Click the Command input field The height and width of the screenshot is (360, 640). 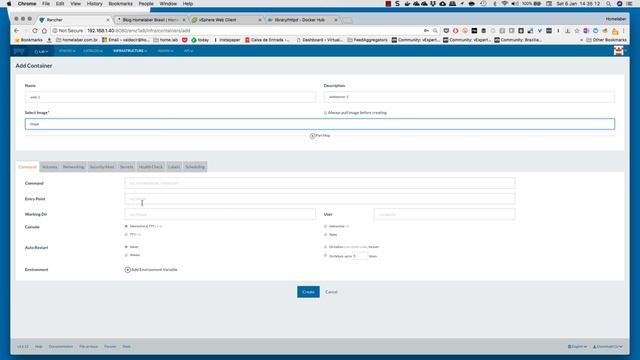point(320,183)
